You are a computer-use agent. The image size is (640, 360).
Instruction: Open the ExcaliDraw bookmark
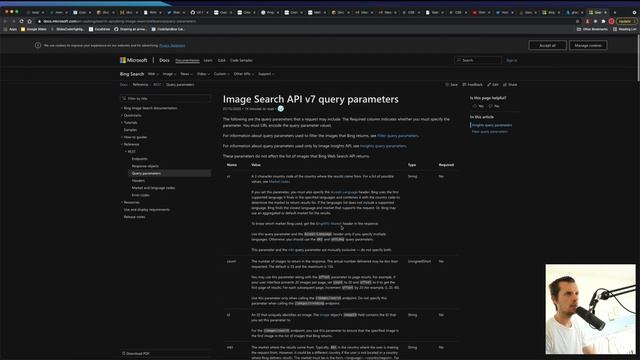pos(100,29)
